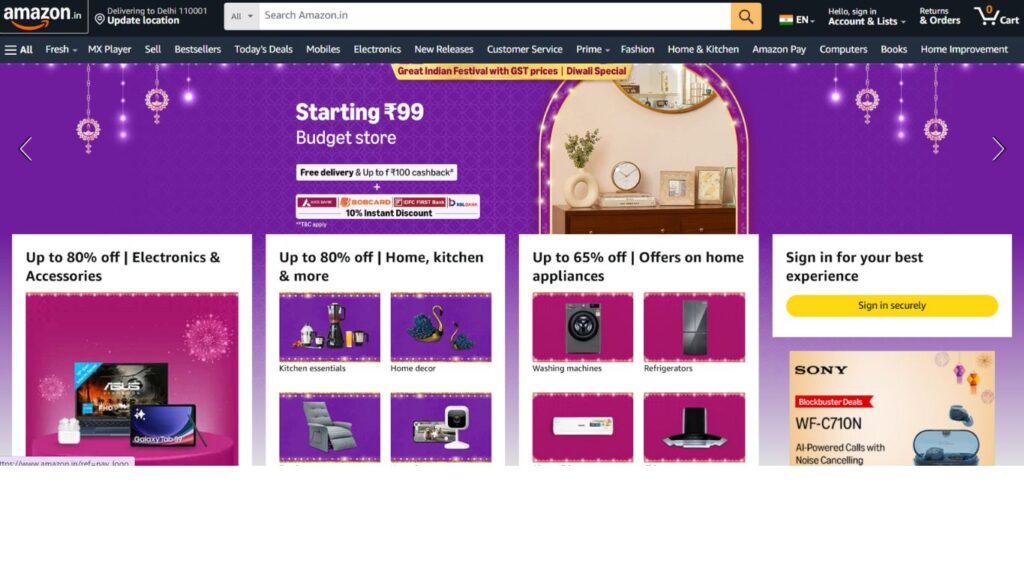
Task: Go to previous banner slide arrow
Action: click(x=25, y=149)
